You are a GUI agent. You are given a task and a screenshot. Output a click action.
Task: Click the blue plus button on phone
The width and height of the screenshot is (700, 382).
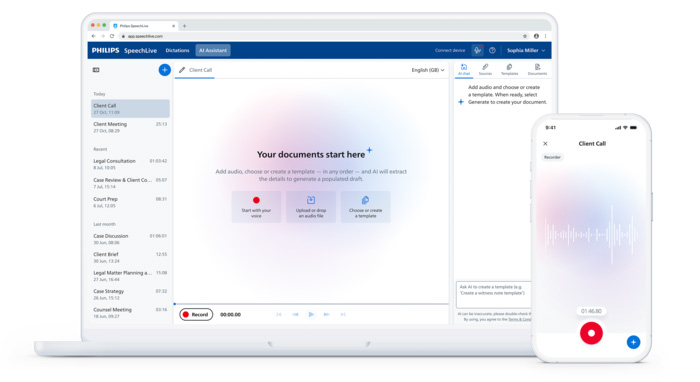[x=633, y=342]
